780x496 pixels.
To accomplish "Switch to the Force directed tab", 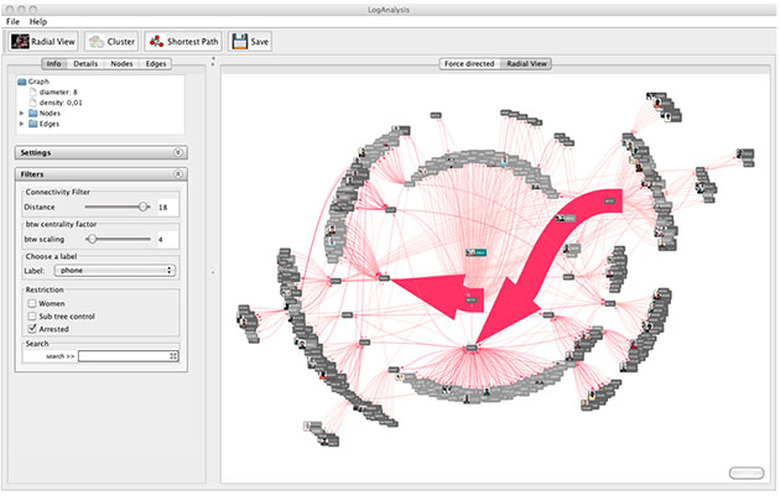I will pyautogui.click(x=469, y=64).
